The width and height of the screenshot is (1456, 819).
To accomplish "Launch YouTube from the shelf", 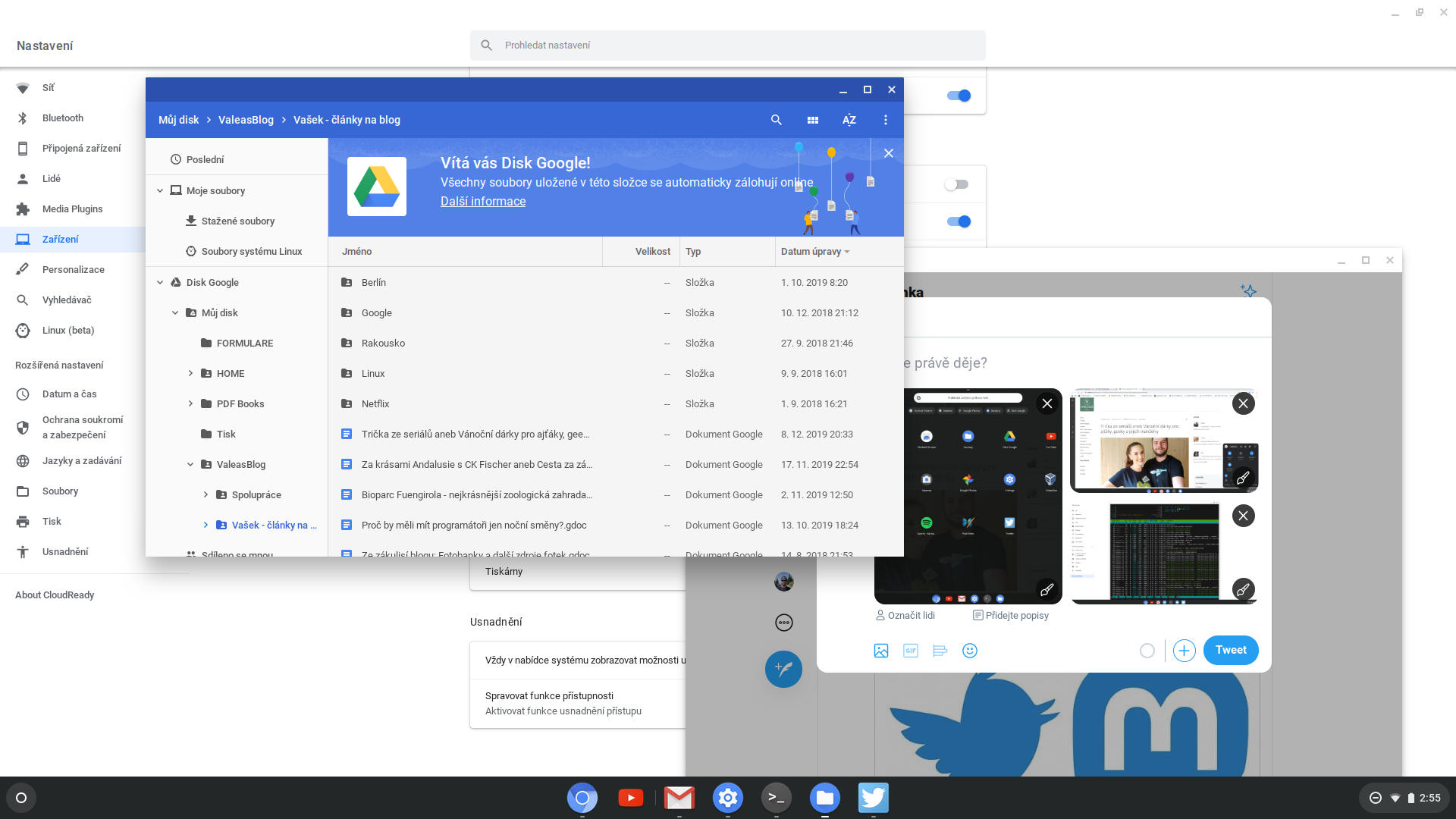I will pyautogui.click(x=631, y=798).
